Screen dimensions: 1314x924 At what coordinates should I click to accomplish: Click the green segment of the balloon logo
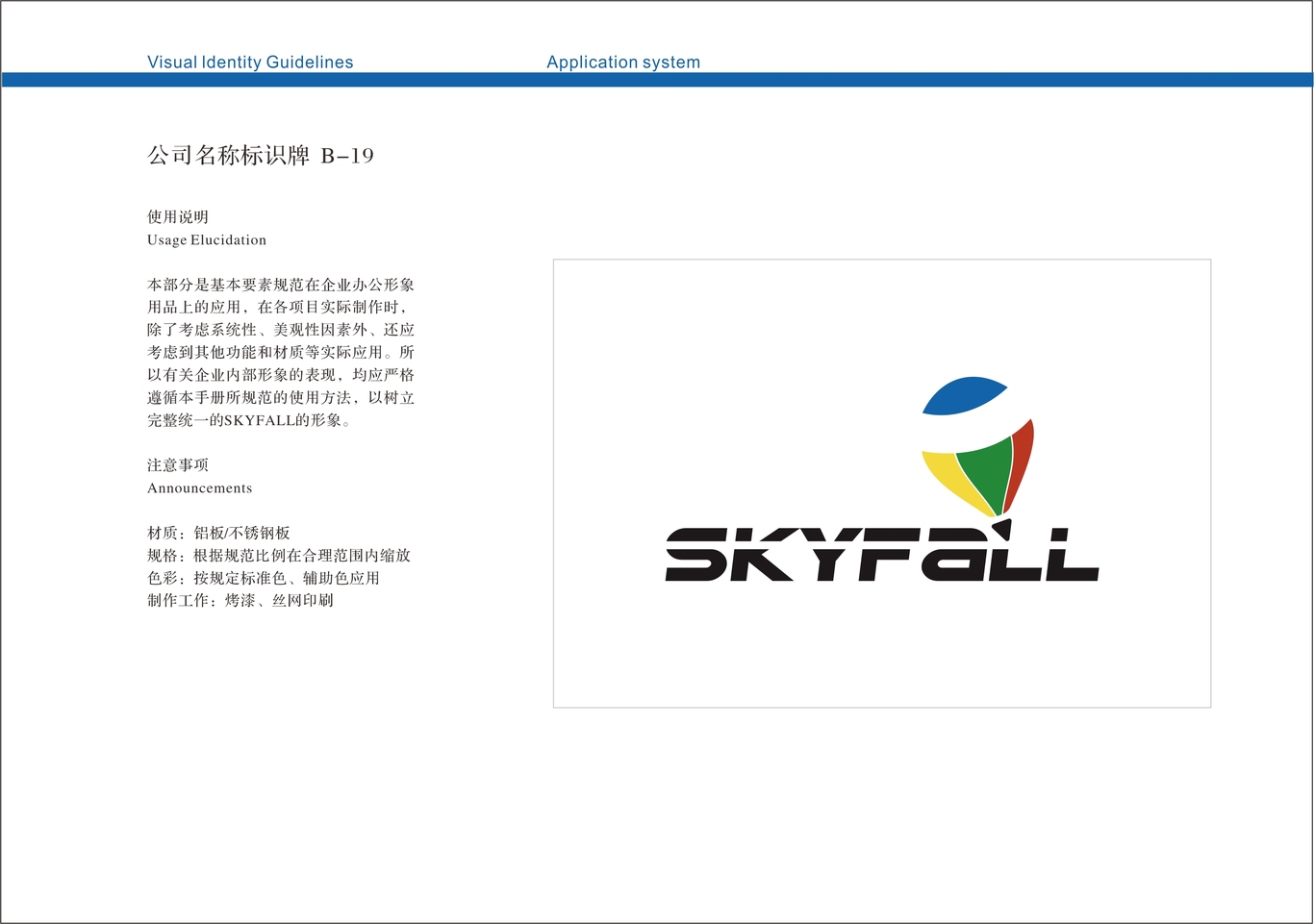(x=987, y=475)
